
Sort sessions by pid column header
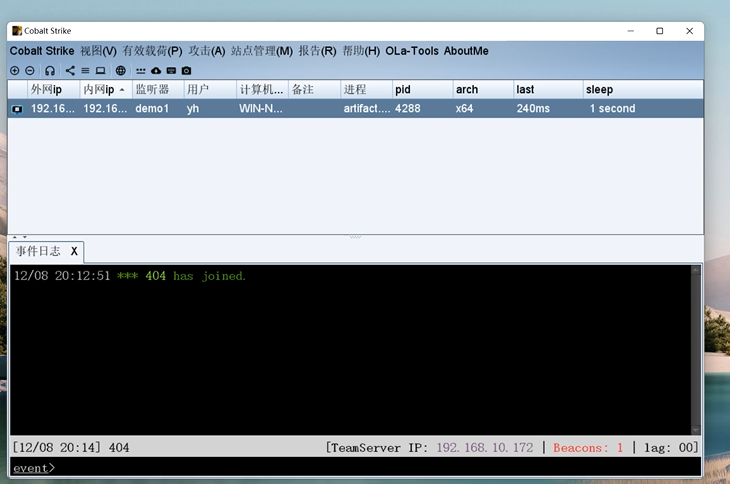click(420, 90)
